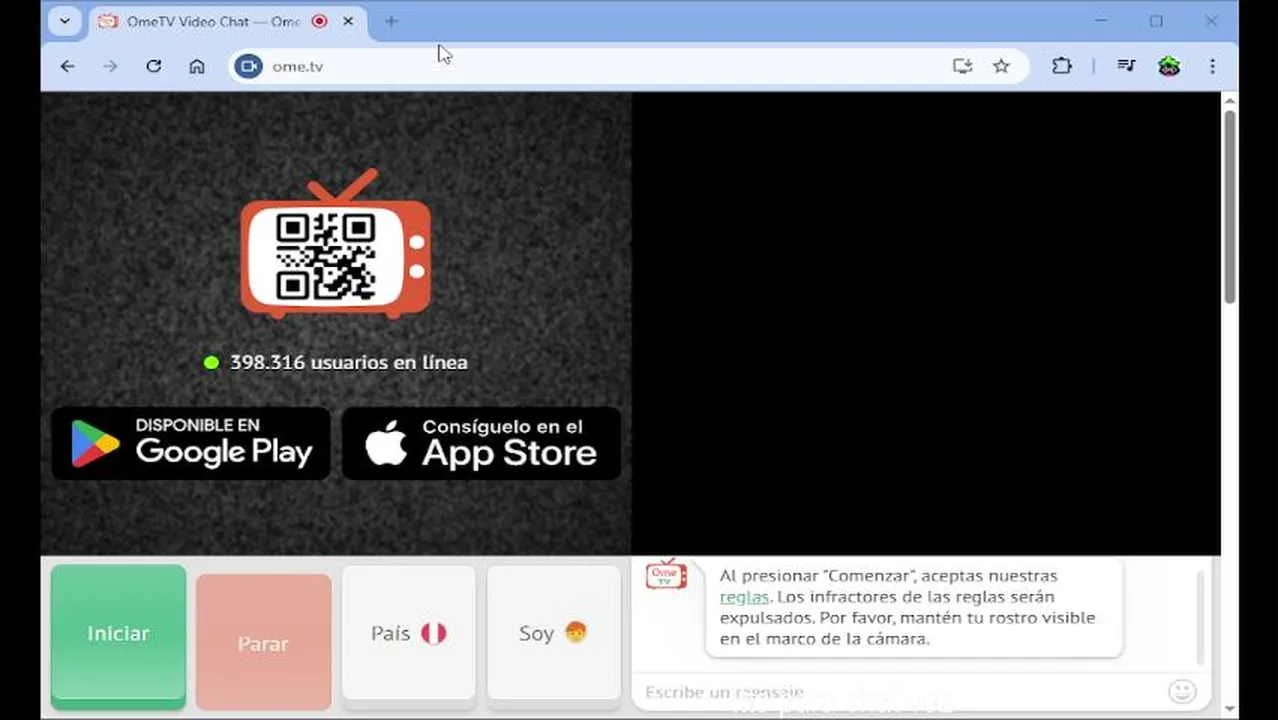Click the Parar button

[x=263, y=641]
